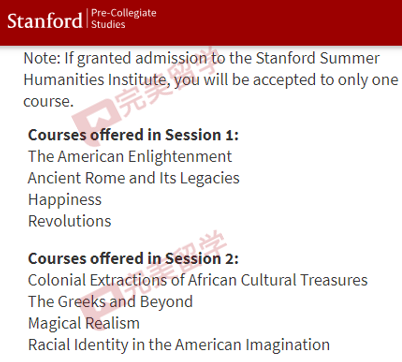Select Racial Identity in the American Imagination

click(x=179, y=345)
